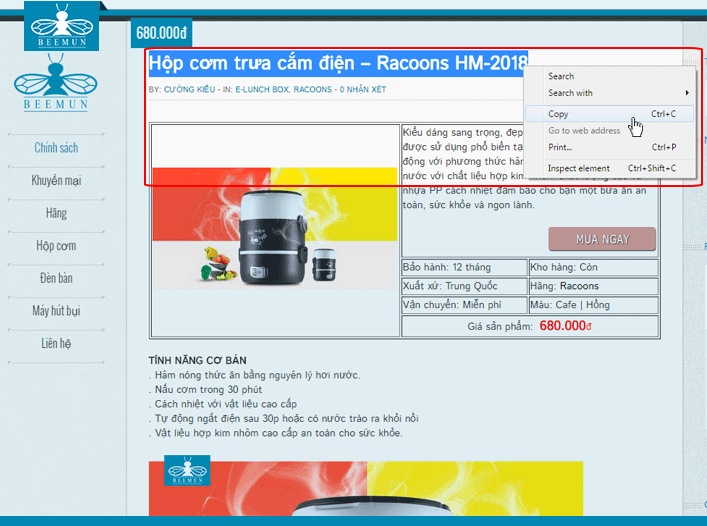Open the Hãng sidebar menu item

(56, 213)
